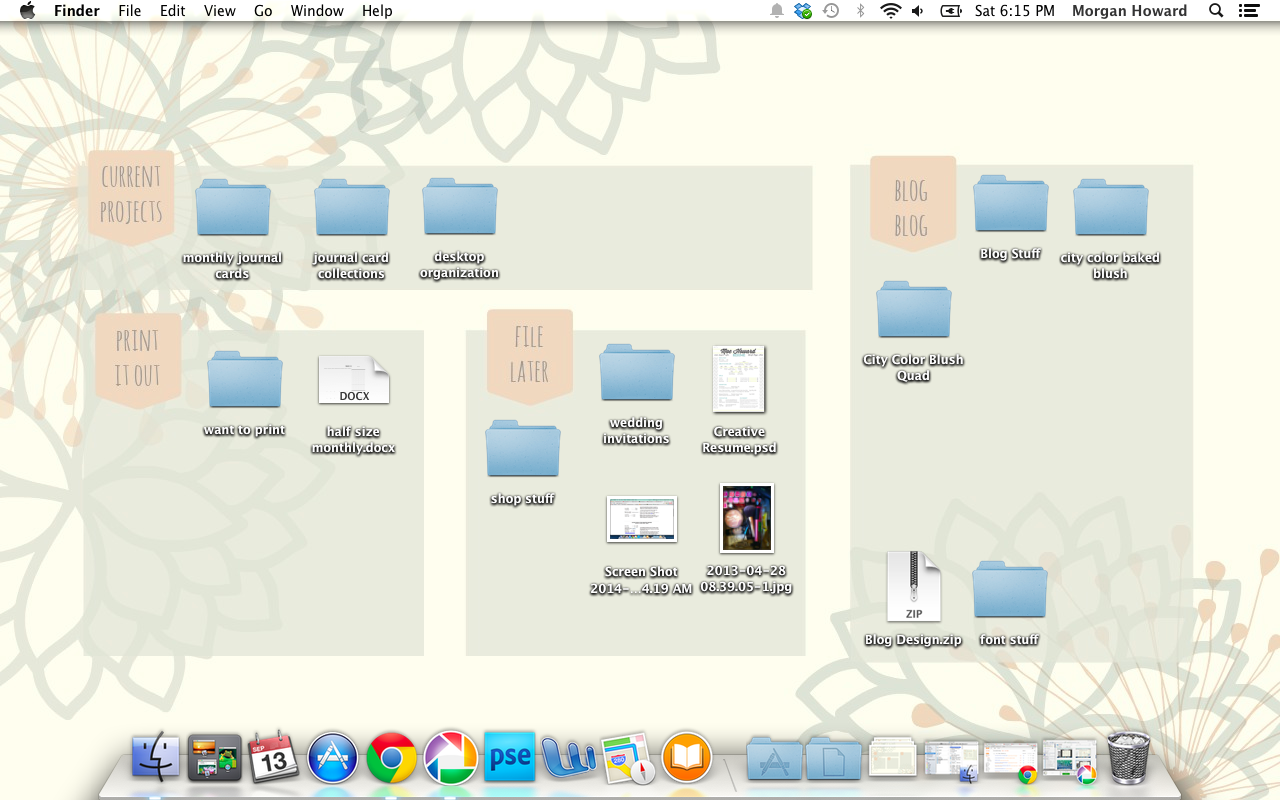Screen dimensions: 1280x800
Task: Open Calendar showing Sep 13 in Dock
Action: click(x=273, y=757)
